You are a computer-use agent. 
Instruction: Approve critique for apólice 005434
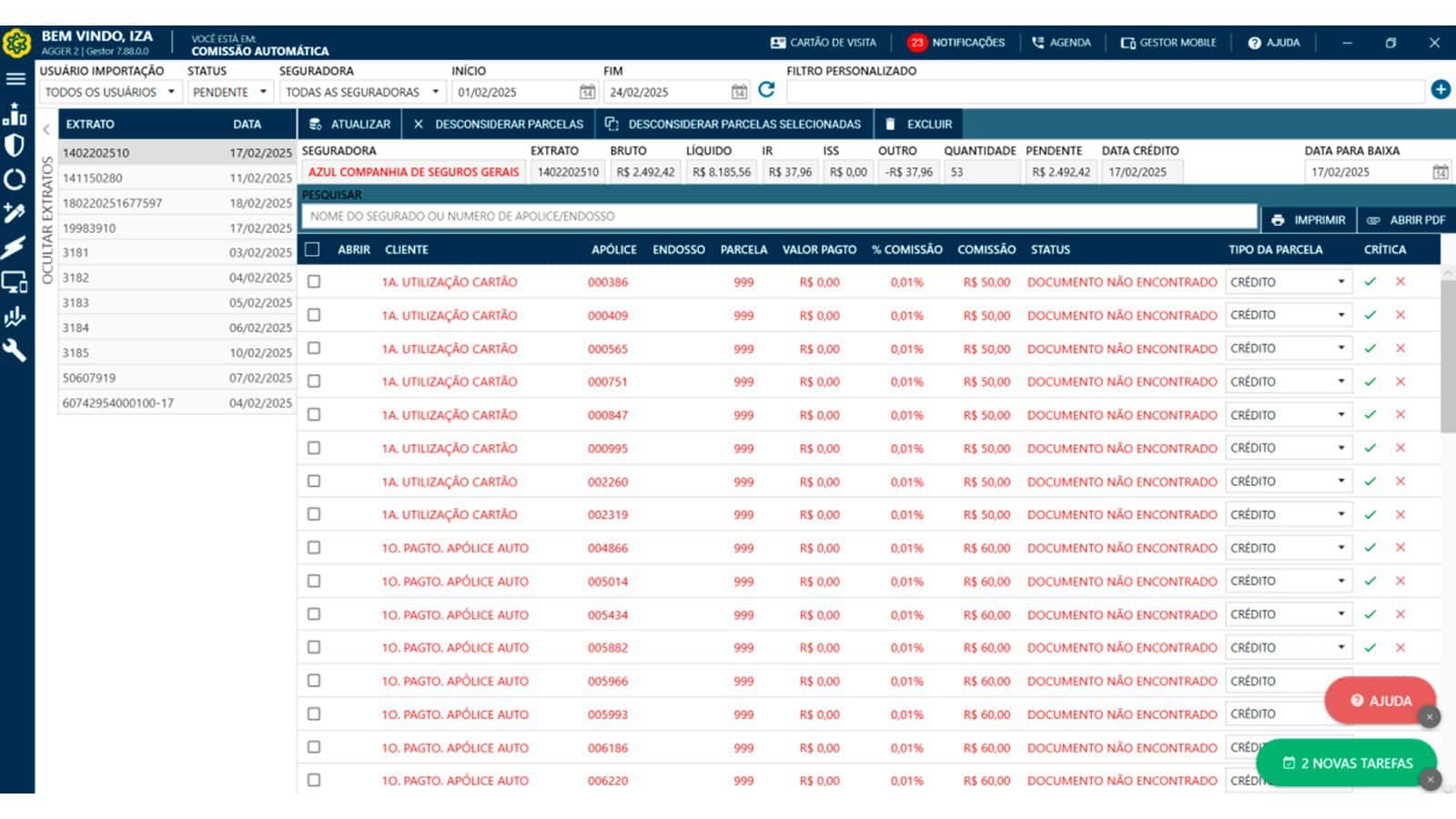point(1370,614)
